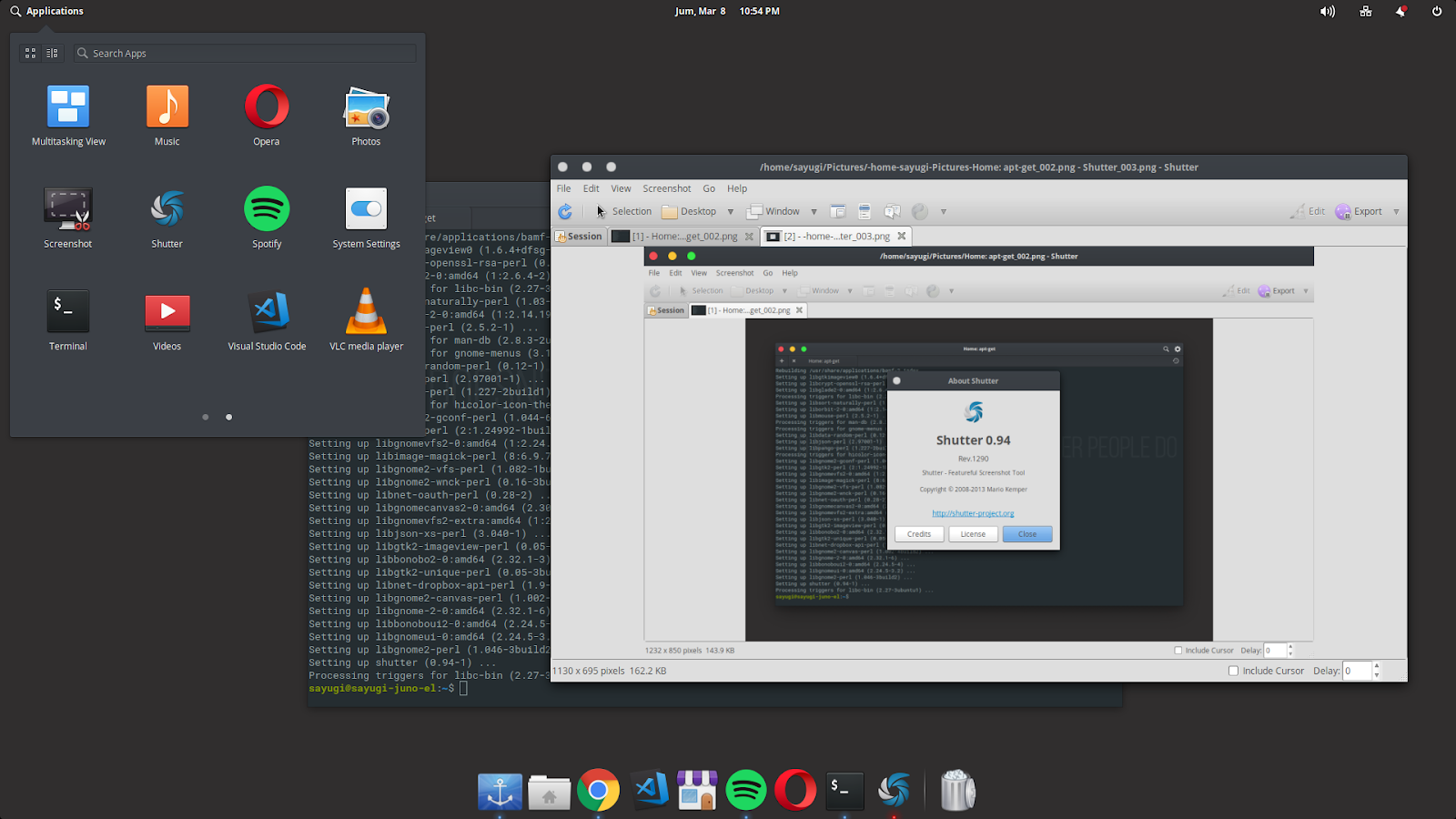1456x819 pixels.
Task: Enable the Include Cursor checkbox
Action: tap(1234, 671)
